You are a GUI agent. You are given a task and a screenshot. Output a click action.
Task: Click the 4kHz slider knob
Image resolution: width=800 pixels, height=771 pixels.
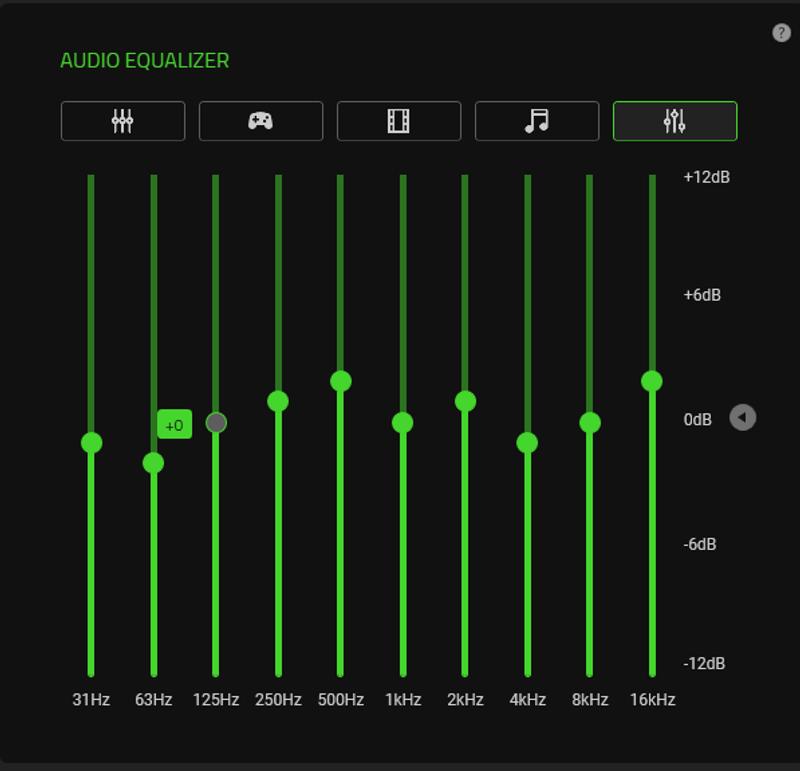coord(527,443)
